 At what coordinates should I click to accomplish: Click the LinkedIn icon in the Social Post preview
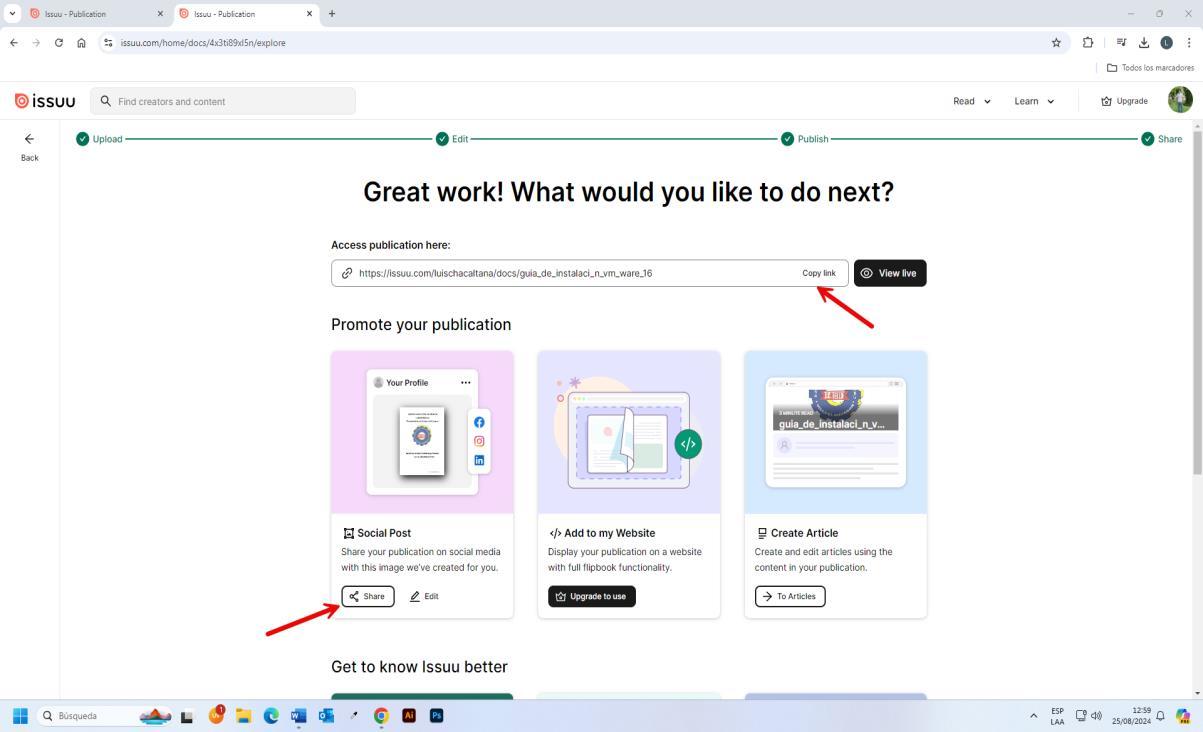479,460
